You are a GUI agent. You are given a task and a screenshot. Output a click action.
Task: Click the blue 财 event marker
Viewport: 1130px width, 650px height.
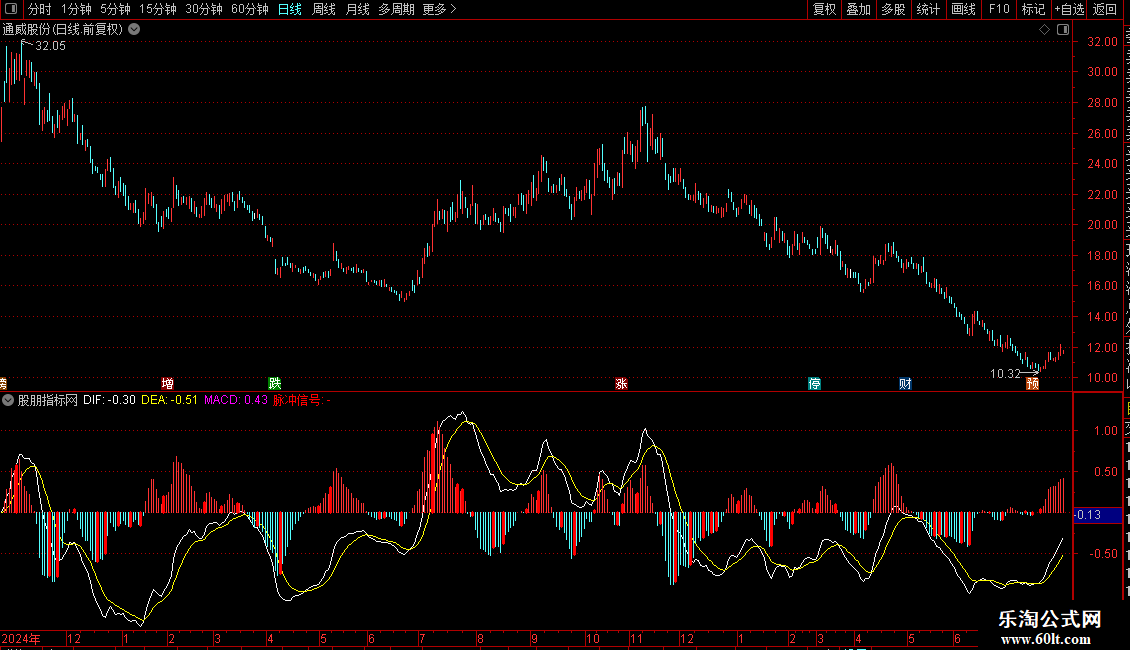point(905,383)
